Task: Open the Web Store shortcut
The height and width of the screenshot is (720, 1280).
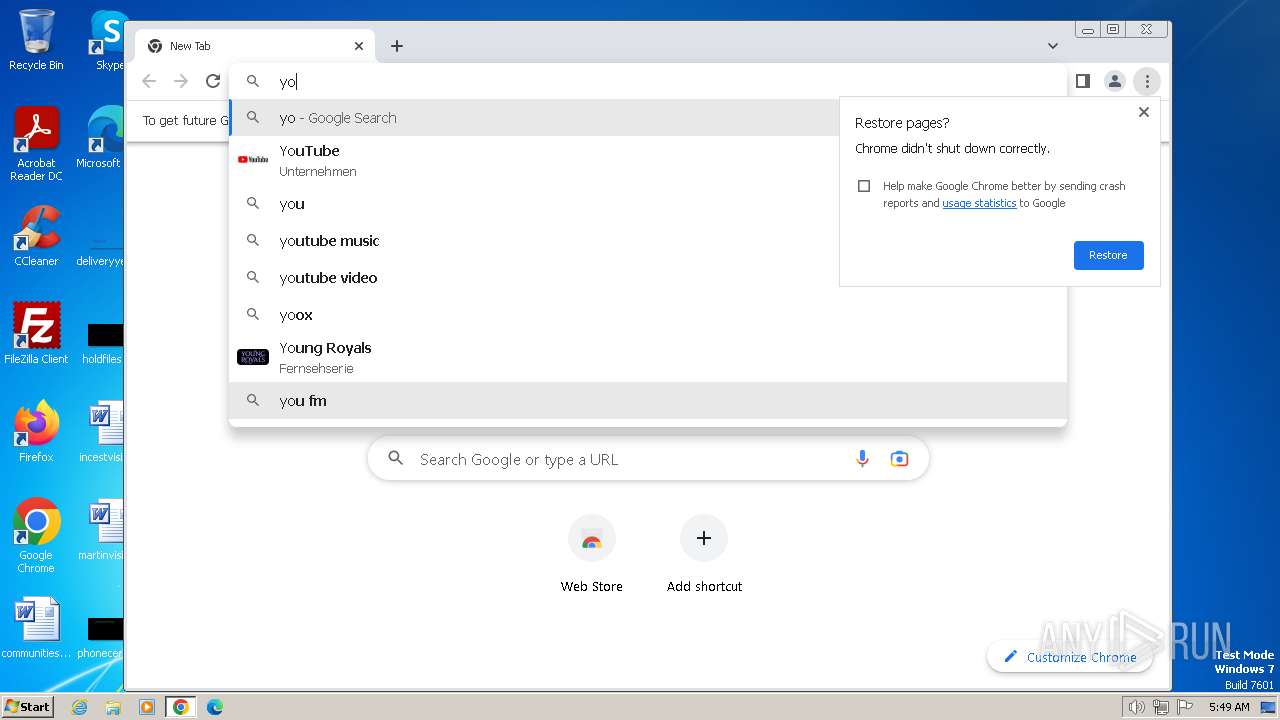Action: (591, 555)
